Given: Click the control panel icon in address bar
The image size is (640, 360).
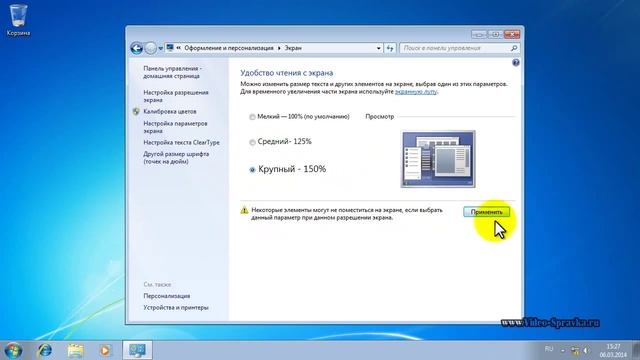Looking at the screenshot, I should [170, 48].
